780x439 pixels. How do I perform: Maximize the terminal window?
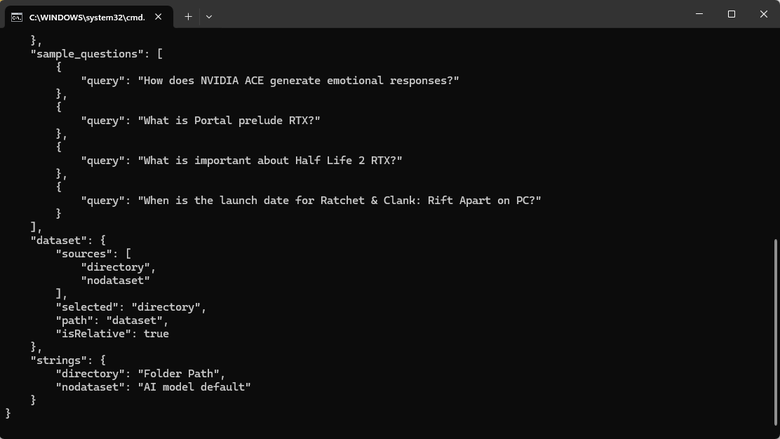[x=731, y=14]
